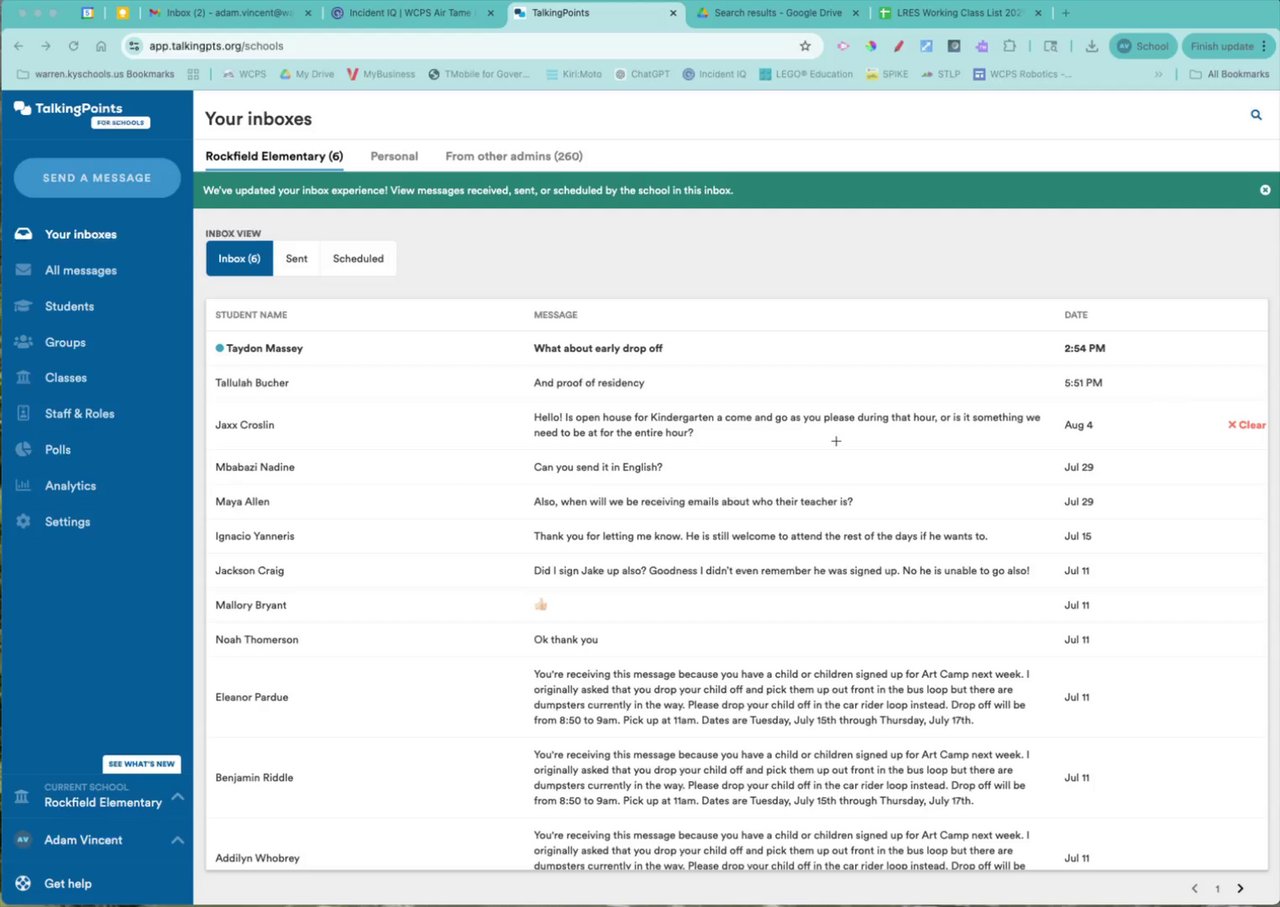1280x907 pixels.
Task: Open Jackson Craig message row
Action: pos(736,571)
